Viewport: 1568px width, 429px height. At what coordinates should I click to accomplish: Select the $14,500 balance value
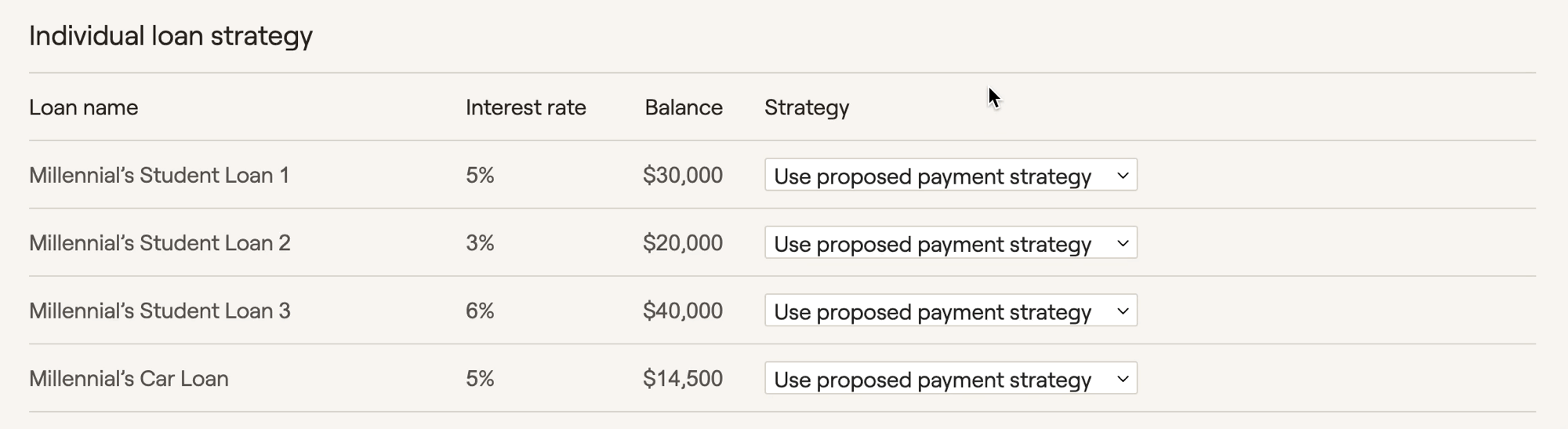click(683, 379)
